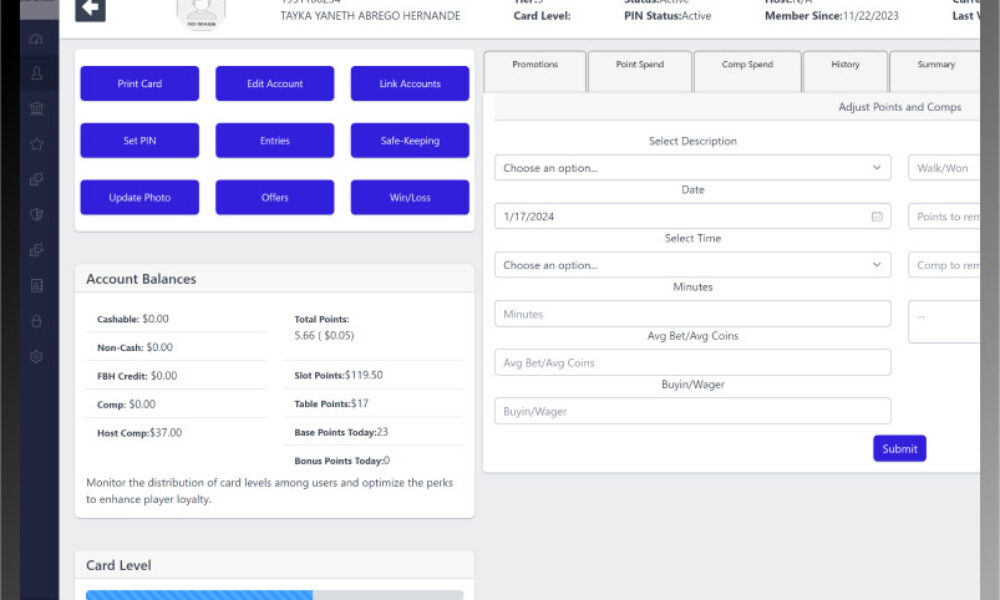Screen dimensions: 1000x600
Task: Open the Point Spend tab
Action: click(x=639, y=65)
